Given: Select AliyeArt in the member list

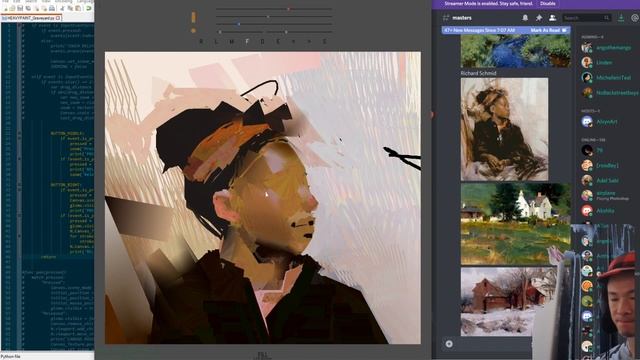Looking at the screenshot, I should click(607, 122).
